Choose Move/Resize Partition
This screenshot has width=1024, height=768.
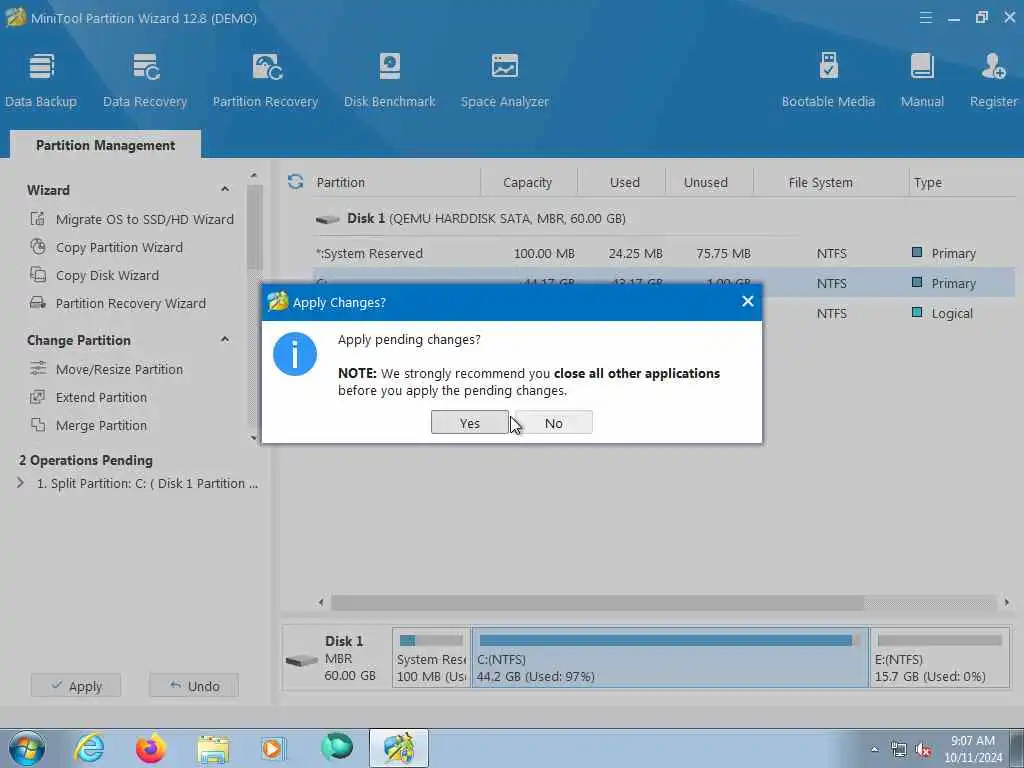click(x=106, y=370)
